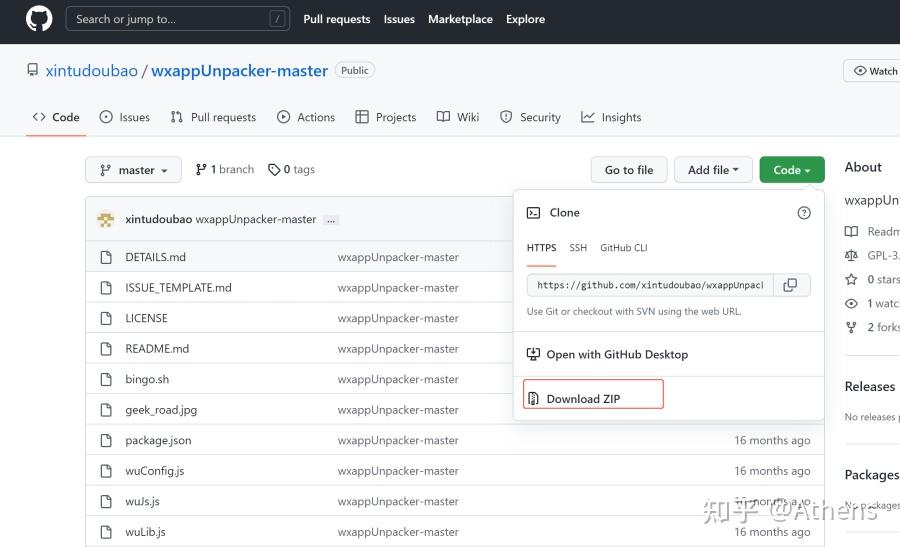This screenshot has width=900, height=547.
Task: Go to Marketplace
Action: tap(460, 19)
